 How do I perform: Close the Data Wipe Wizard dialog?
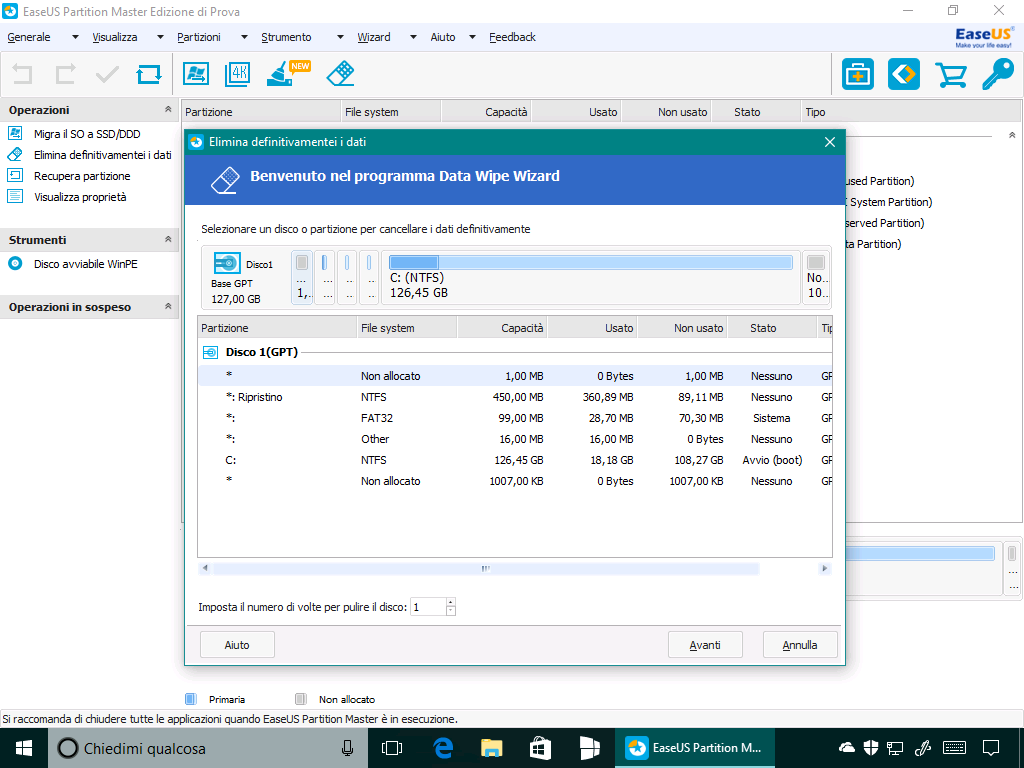[829, 142]
